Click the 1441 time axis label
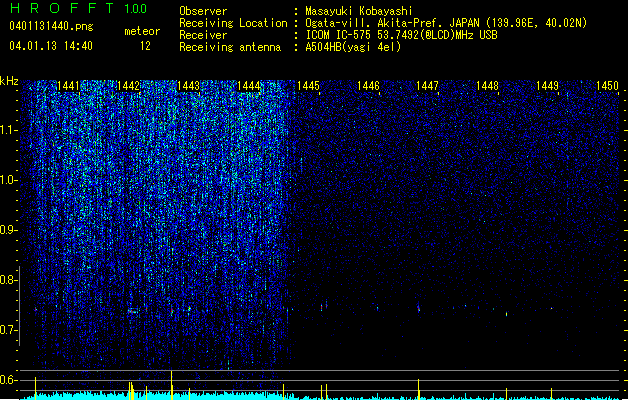629x400 pixels. (68, 86)
